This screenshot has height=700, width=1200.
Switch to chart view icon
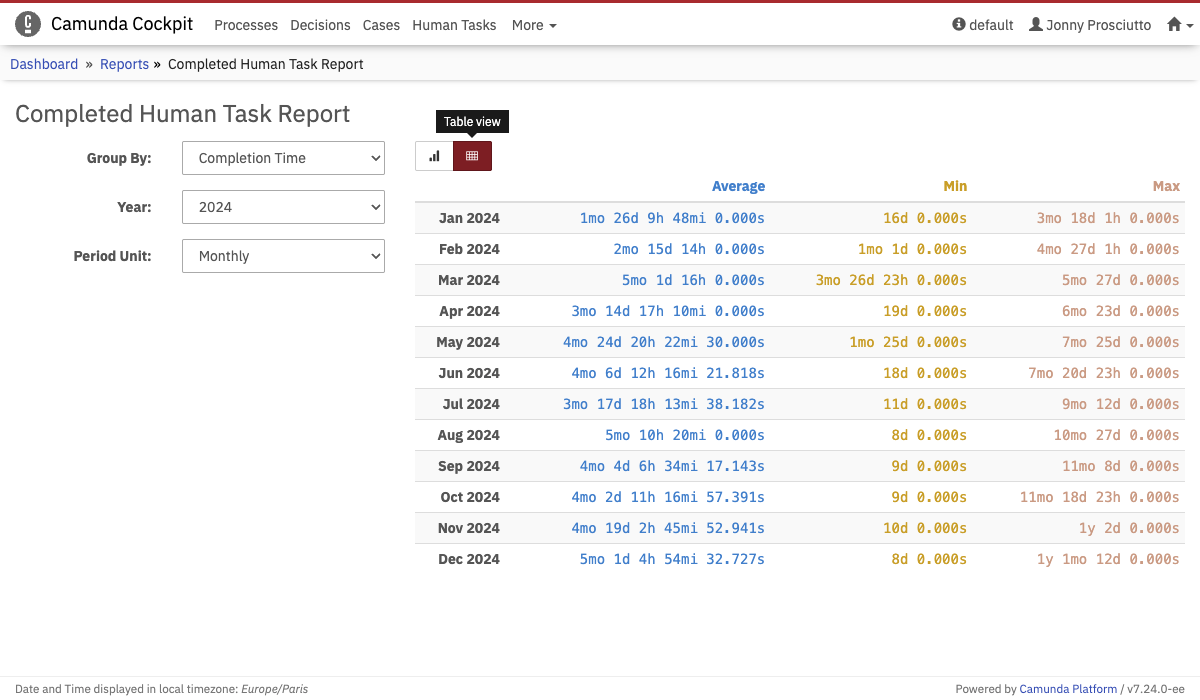(434, 156)
